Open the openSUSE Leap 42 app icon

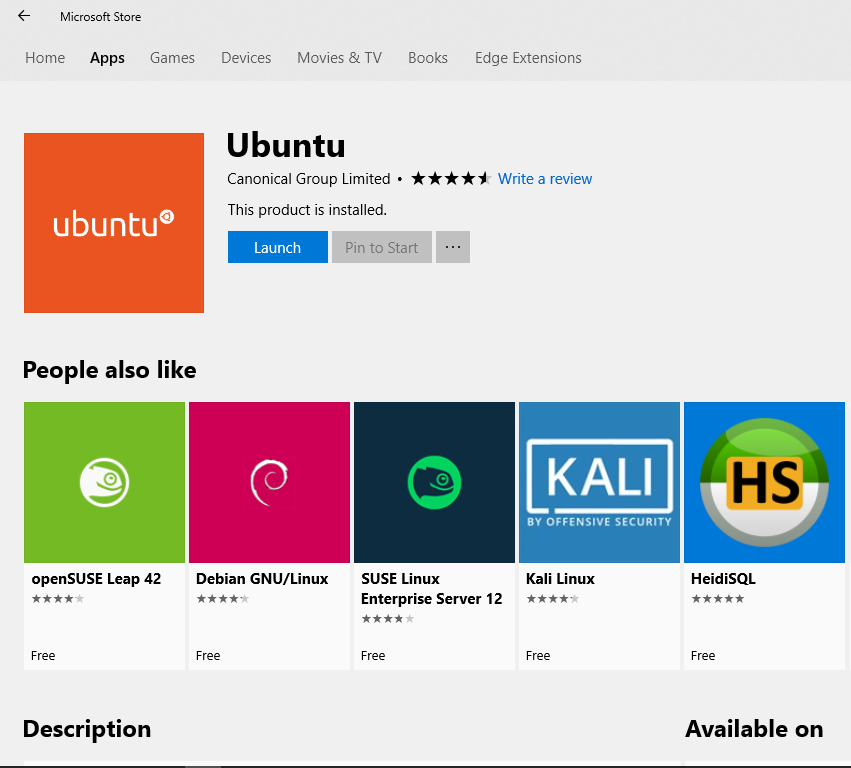pos(104,481)
